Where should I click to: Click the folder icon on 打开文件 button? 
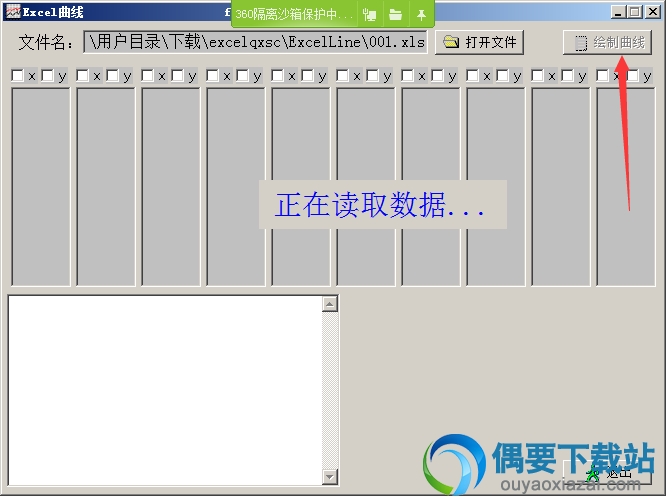[451, 42]
